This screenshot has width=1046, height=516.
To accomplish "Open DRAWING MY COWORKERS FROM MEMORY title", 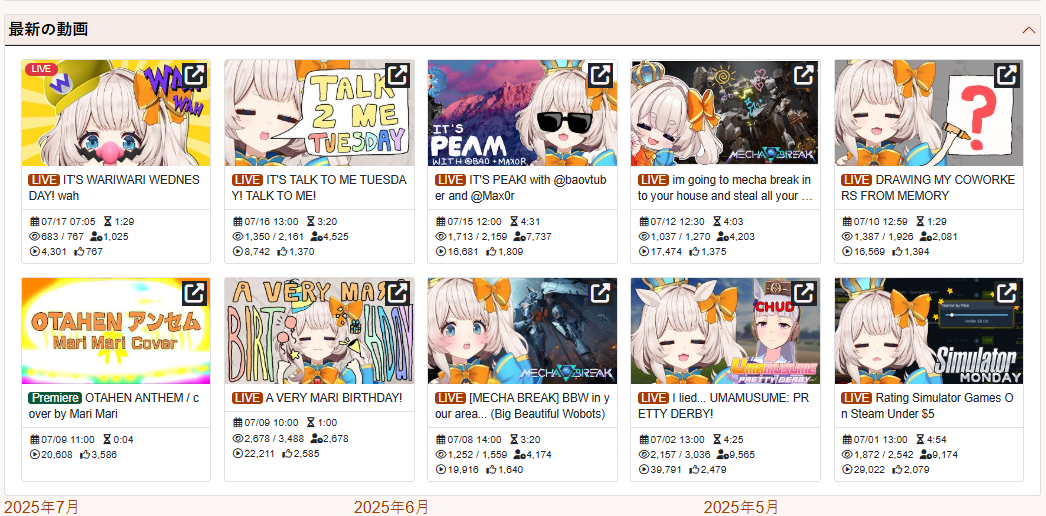I will coord(928,188).
